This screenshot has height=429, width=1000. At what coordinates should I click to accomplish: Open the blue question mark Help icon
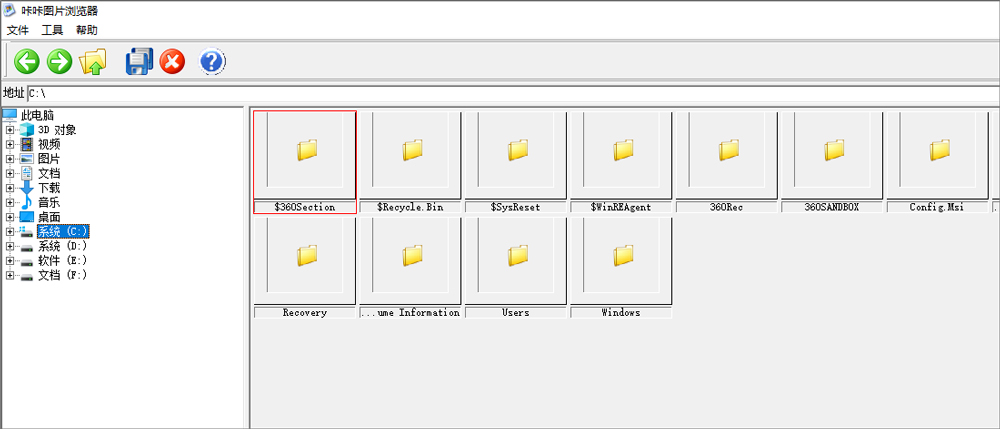pos(212,62)
